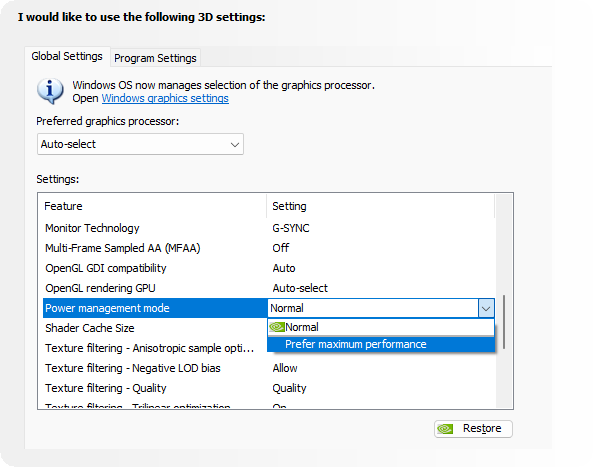Switch to the Global Settings tab
594x468 pixels.
(x=67, y=56)
